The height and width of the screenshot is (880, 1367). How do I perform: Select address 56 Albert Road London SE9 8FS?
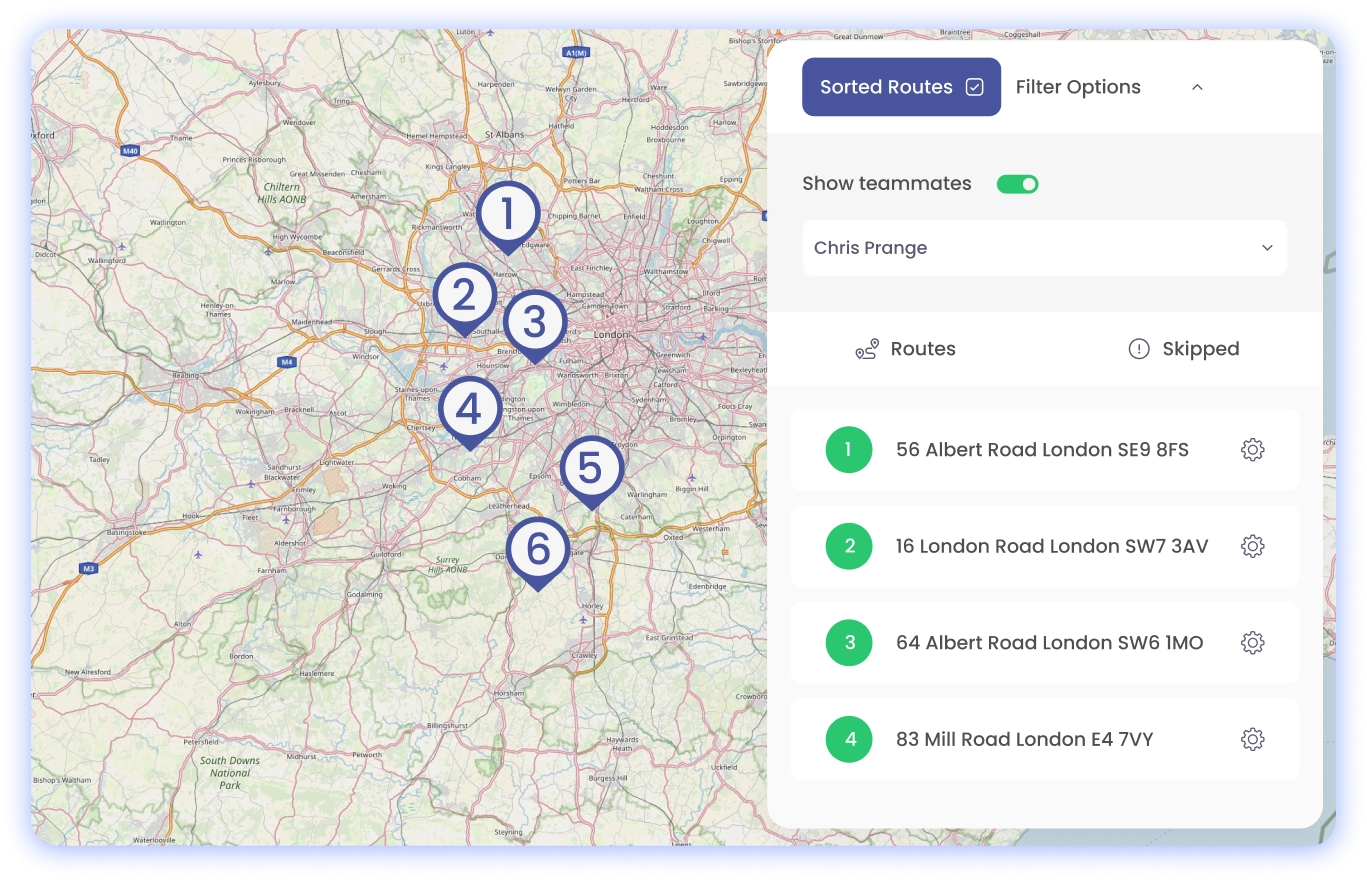click(1043, 450)
